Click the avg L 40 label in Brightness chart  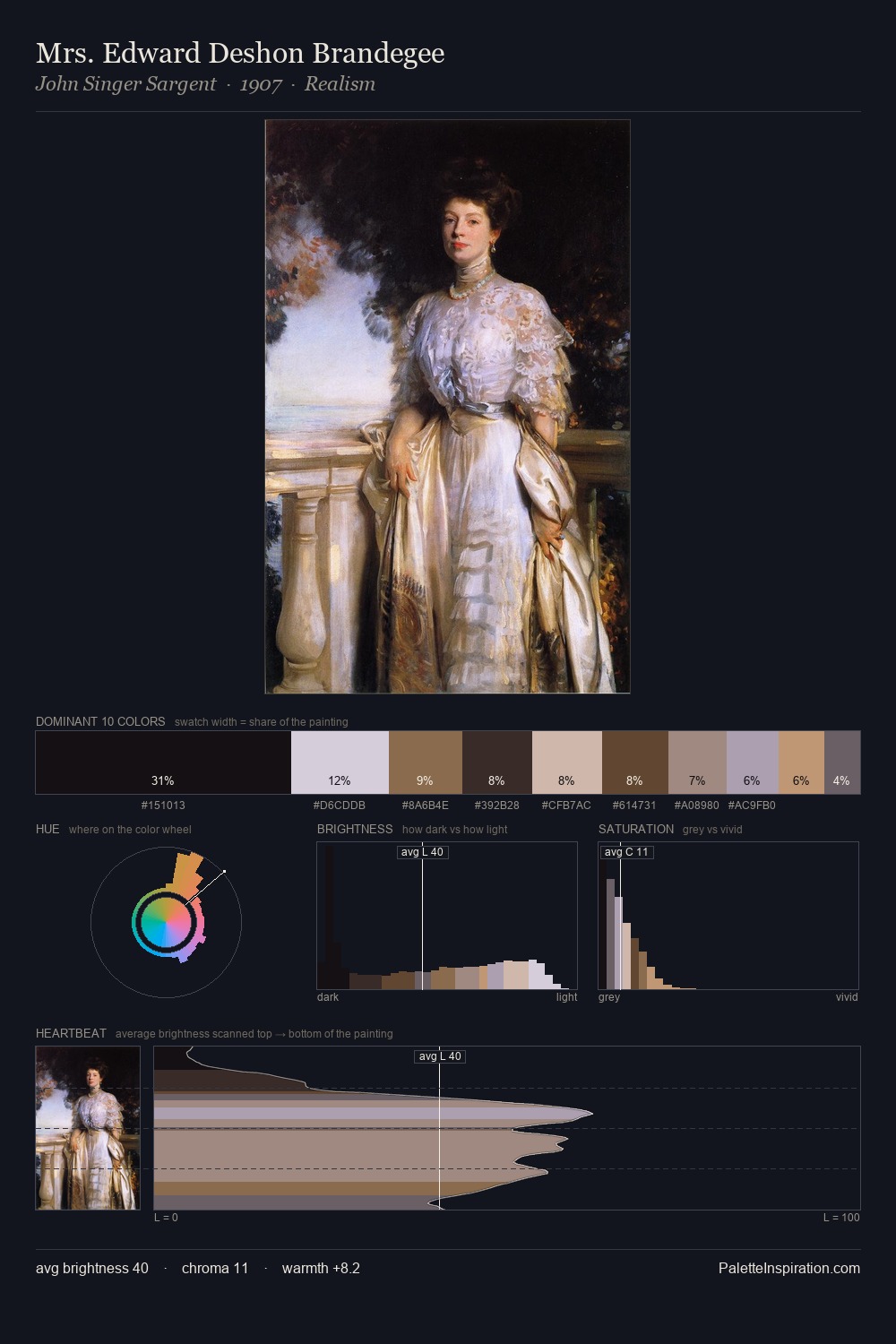click(x=422, y=852)
